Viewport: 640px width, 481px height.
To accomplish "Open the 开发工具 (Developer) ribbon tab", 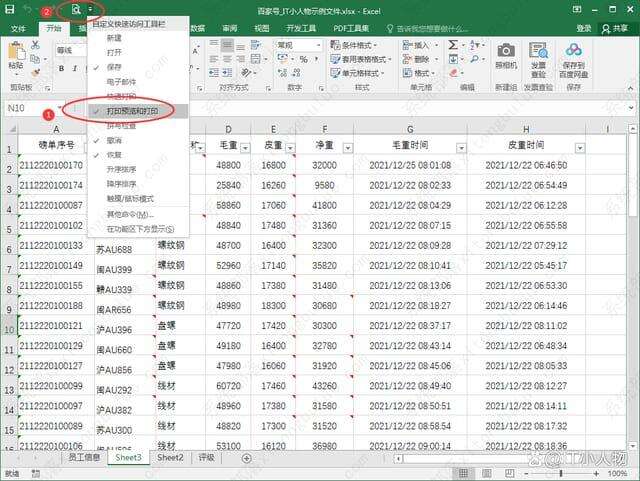I will point(301,28).
